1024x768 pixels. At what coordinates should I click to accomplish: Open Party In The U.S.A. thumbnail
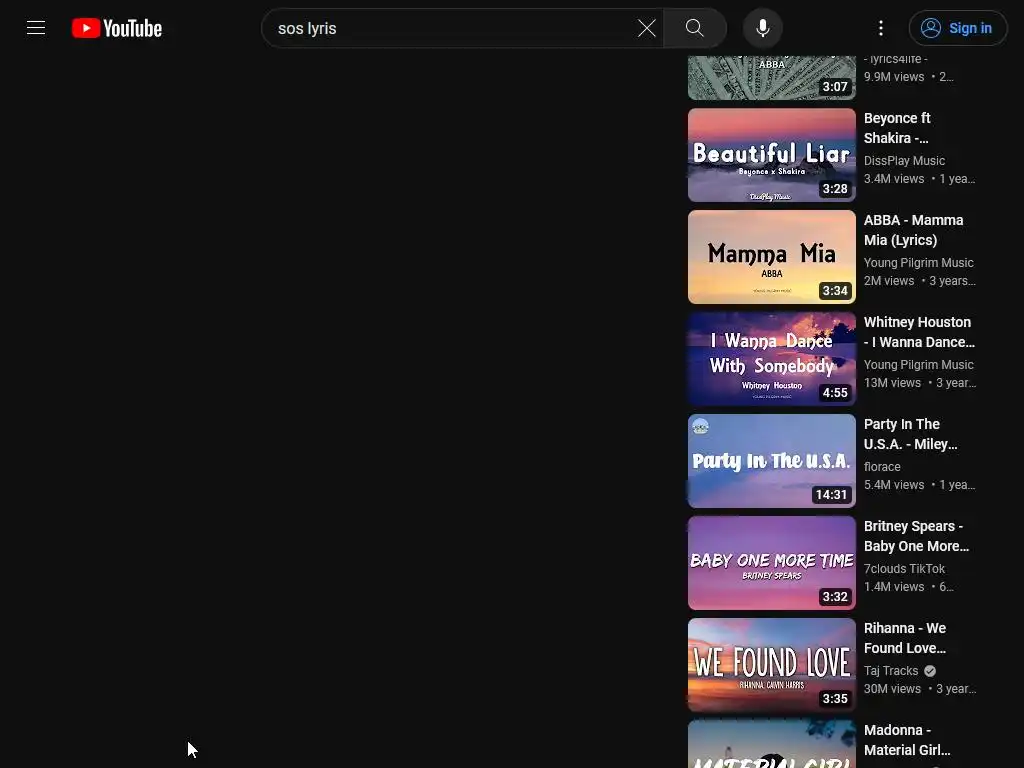(x=772, y=460)
